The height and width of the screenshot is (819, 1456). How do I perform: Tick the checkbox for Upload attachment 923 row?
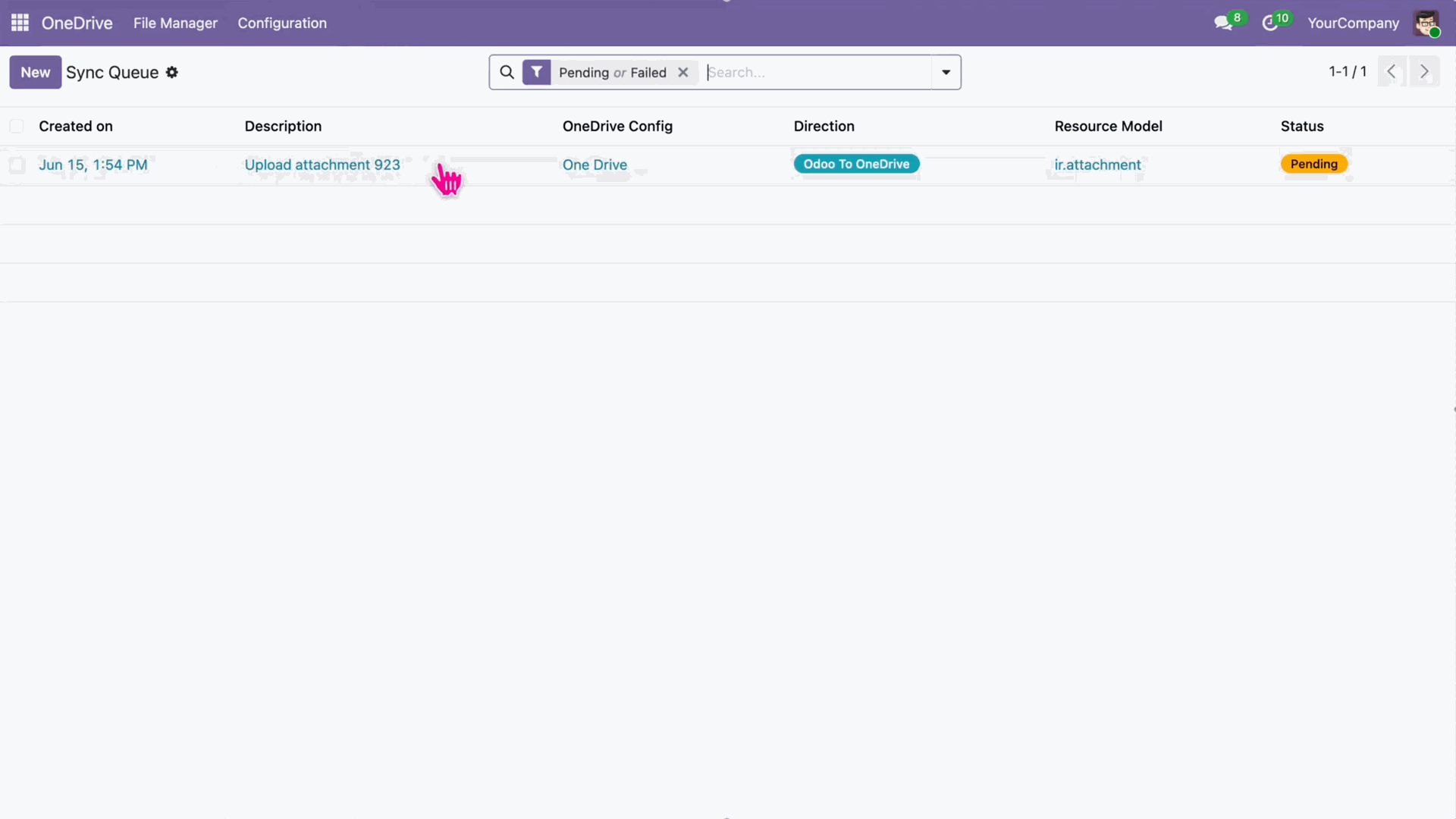(x=17, y=165)
